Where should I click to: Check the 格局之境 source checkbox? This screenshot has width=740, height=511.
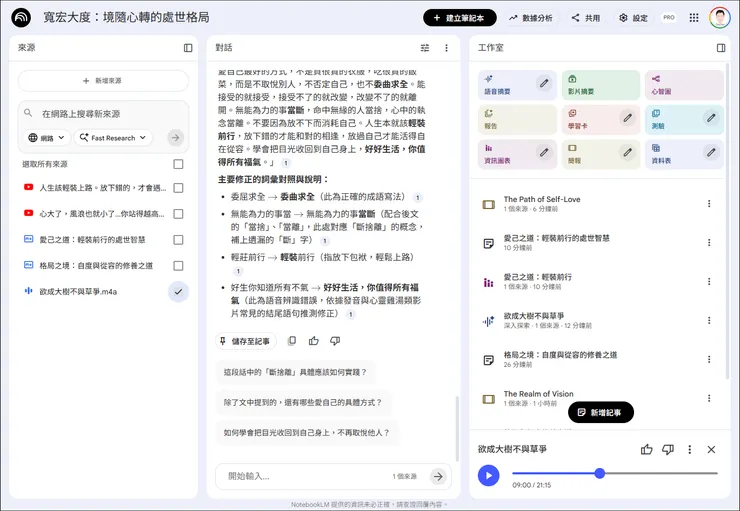coord(178,266)
